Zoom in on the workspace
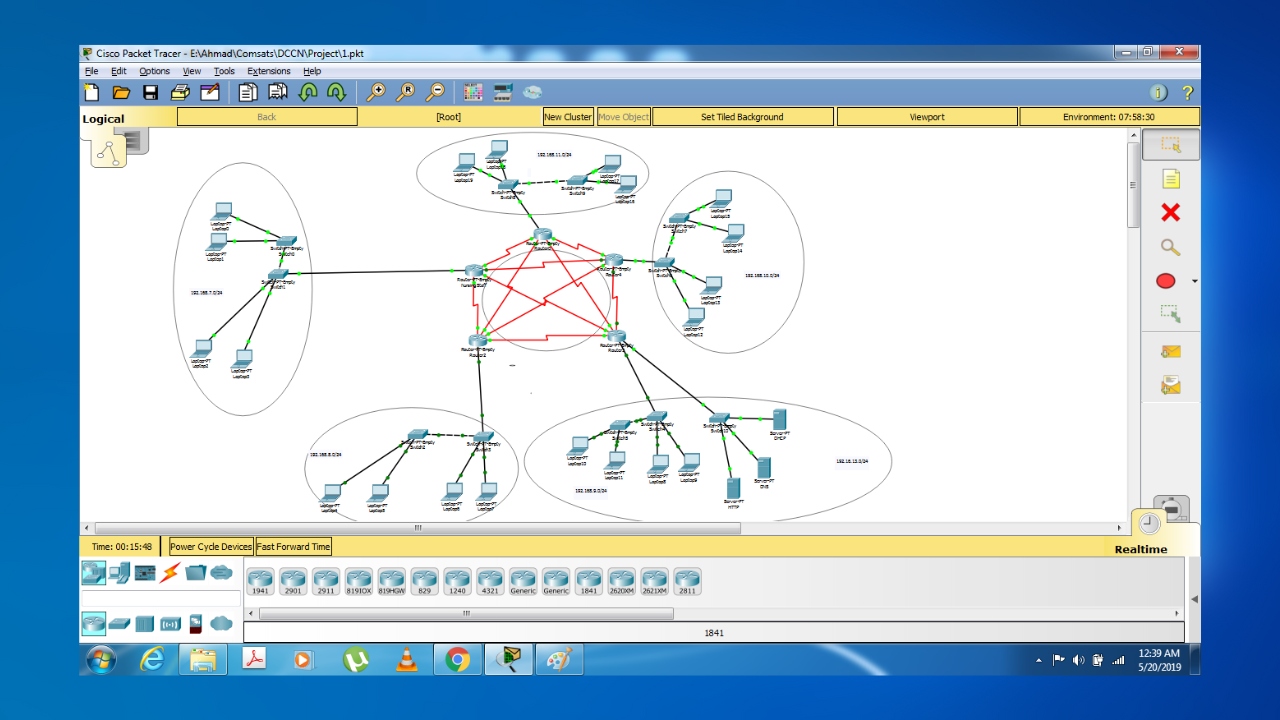 click(375, 92)
